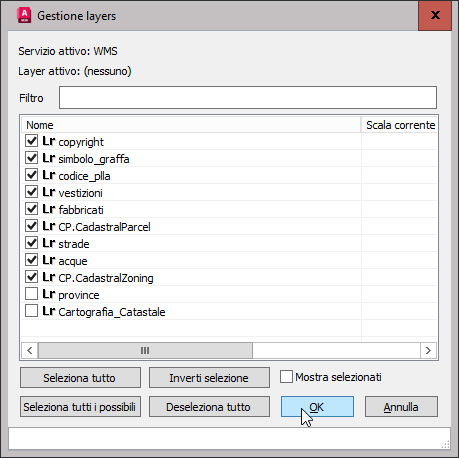Viewport: 459px width, 458px height.
Task: Click the Lr icon of province layer
Action: point(49,294)
